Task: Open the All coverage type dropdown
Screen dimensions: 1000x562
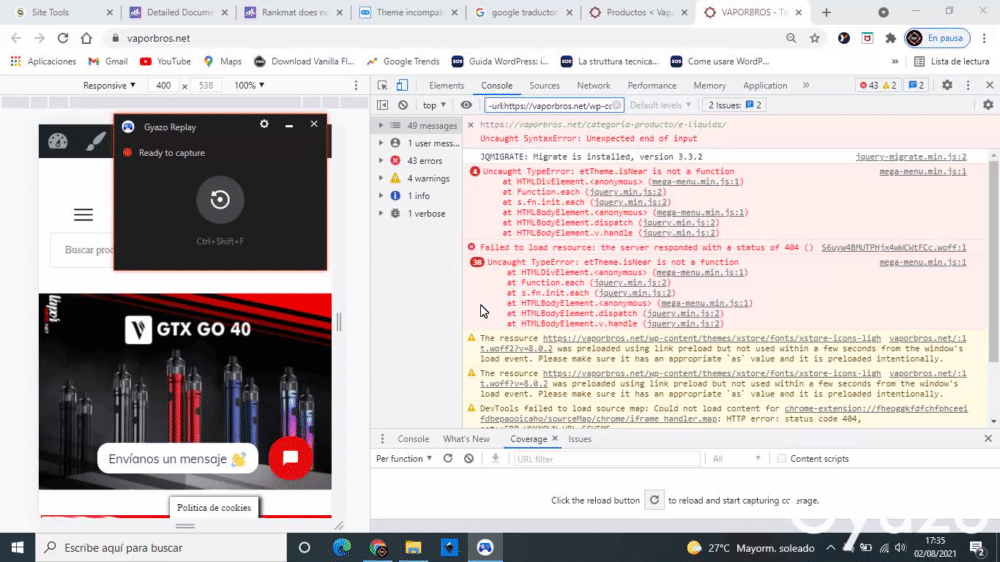Action: click(x=737, y=459)
